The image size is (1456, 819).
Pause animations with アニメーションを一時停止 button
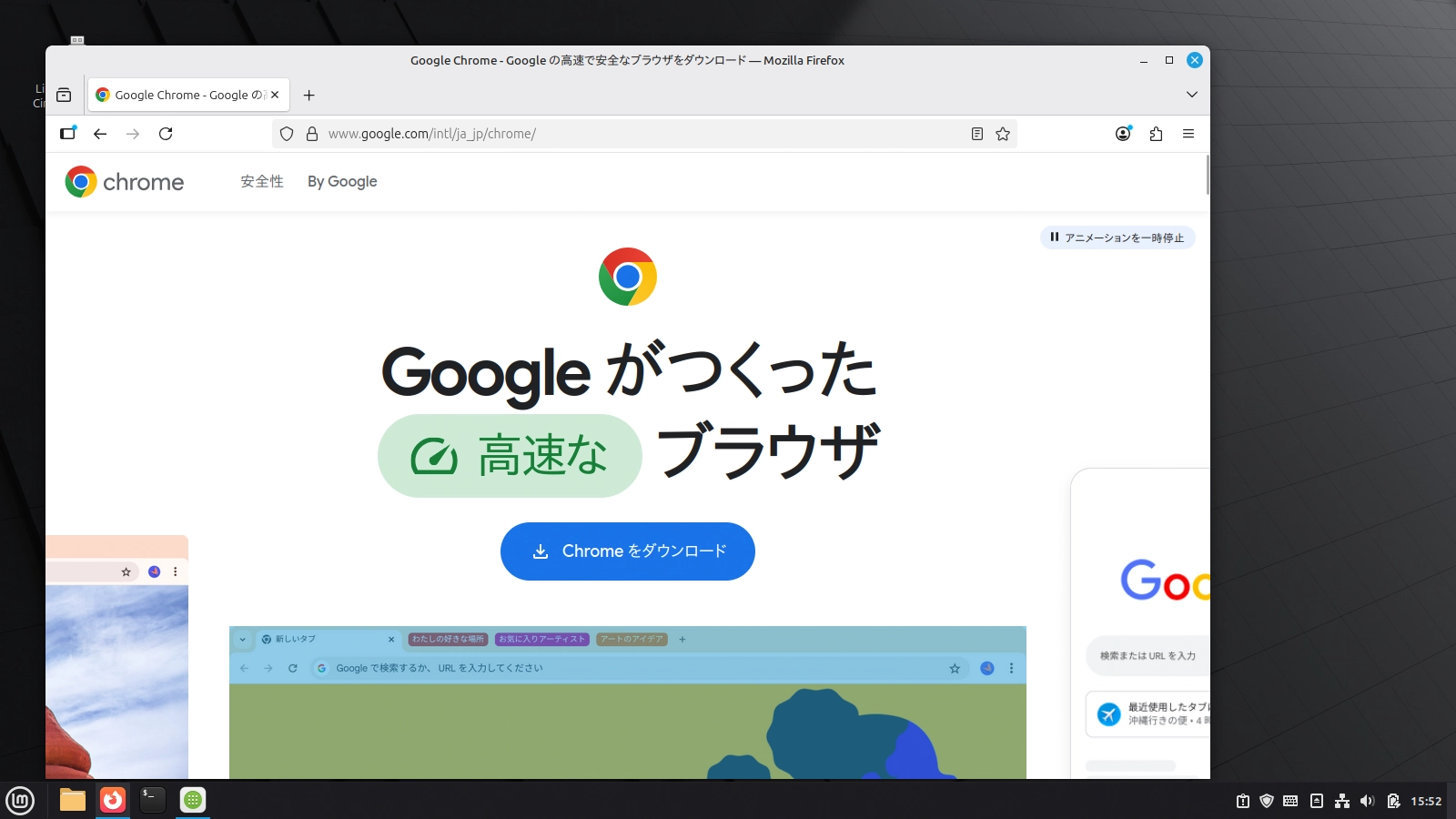(x=1117, y=238)
